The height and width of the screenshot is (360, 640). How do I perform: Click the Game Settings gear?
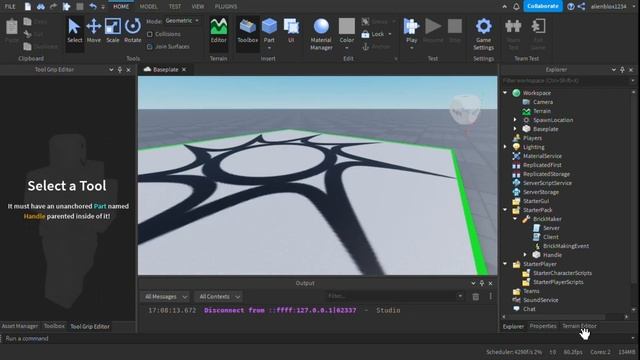pyautogui.click(x=484, y=34)
